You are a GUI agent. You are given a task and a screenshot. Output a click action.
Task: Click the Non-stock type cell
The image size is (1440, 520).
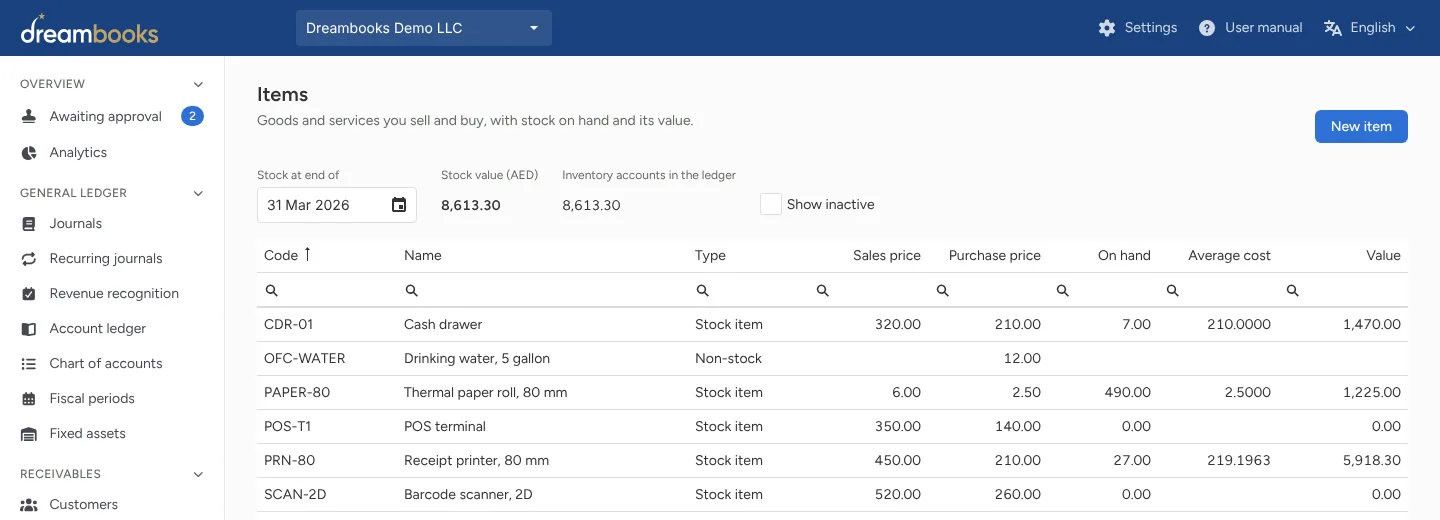click(728, 358)
